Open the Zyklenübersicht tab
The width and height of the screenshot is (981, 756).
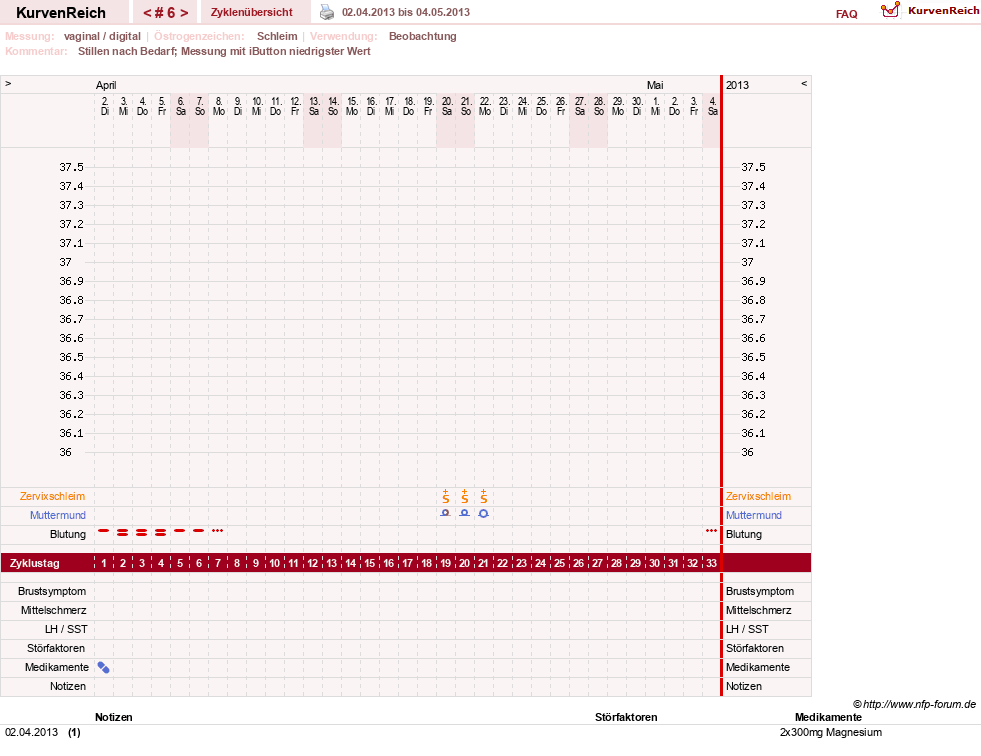[252, 12]
